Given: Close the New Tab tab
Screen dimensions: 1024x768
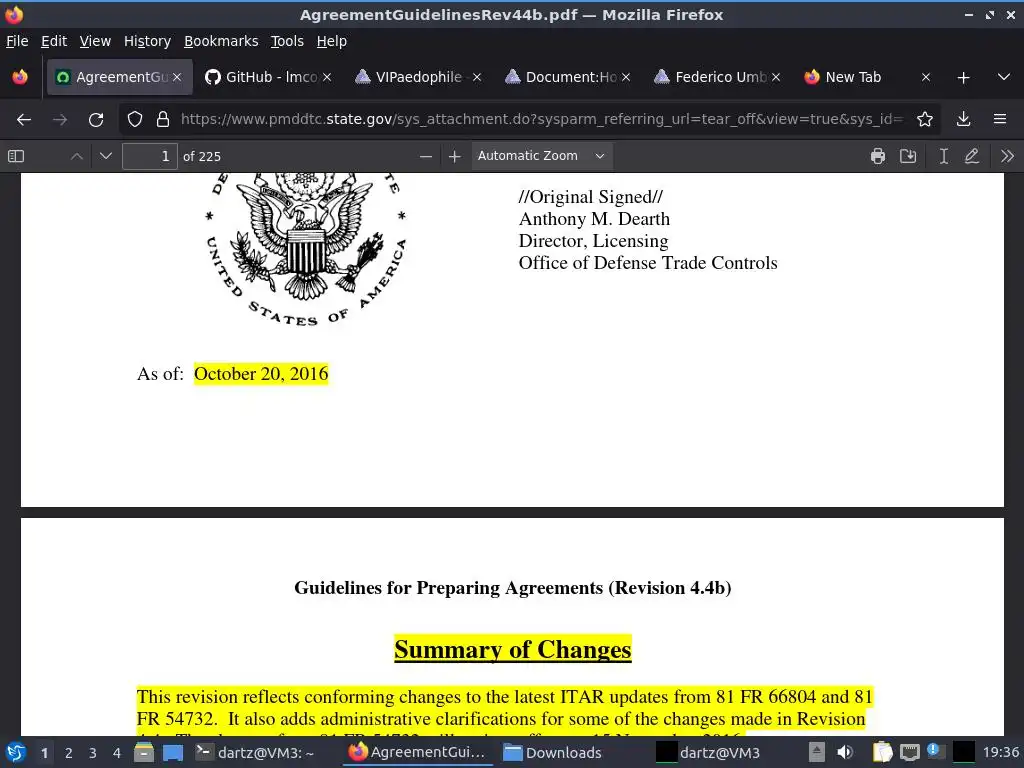Looking at the screenshot, I should click(x=926, y=77).
